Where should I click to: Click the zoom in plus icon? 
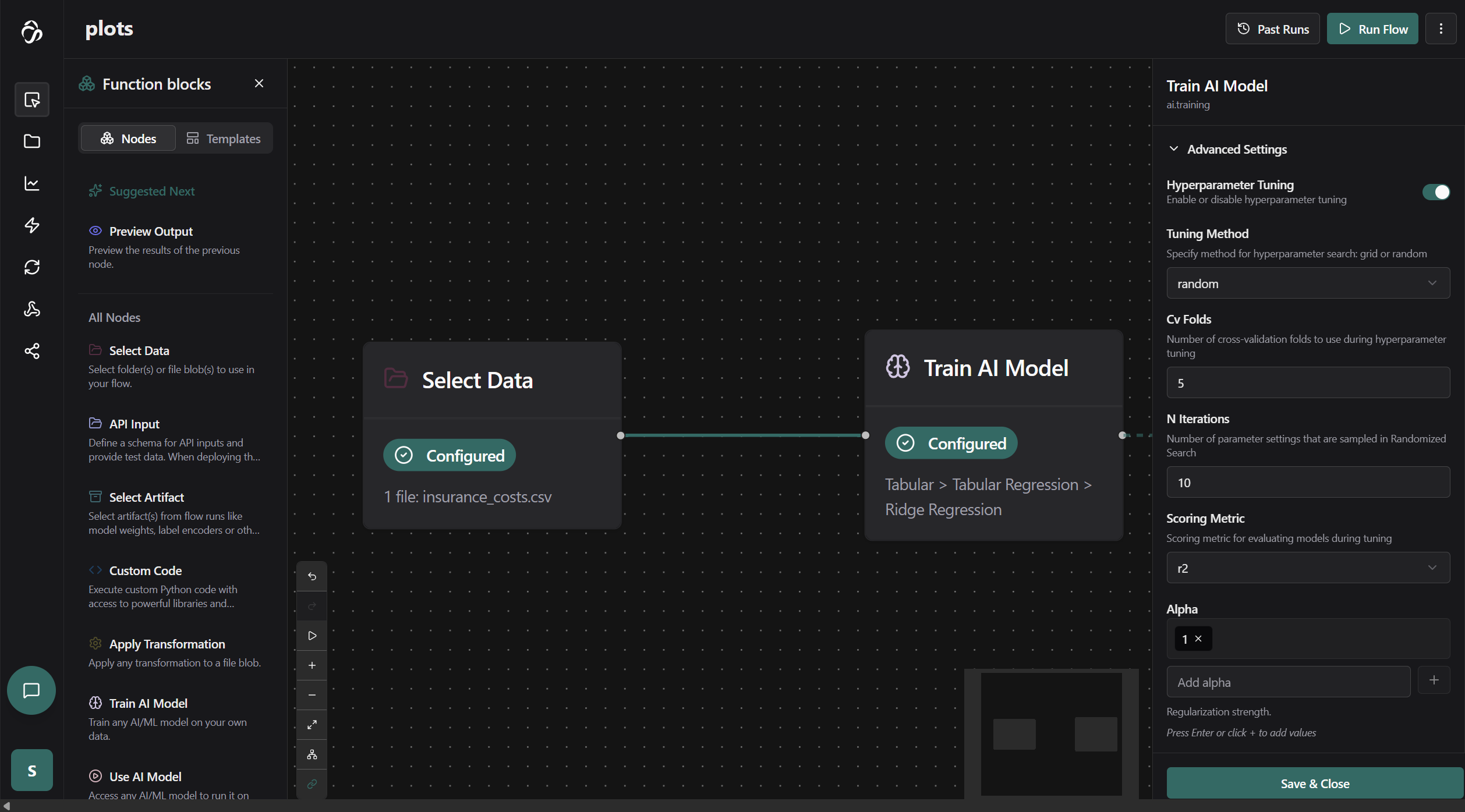pyautogui.click(x=312, y=665)
